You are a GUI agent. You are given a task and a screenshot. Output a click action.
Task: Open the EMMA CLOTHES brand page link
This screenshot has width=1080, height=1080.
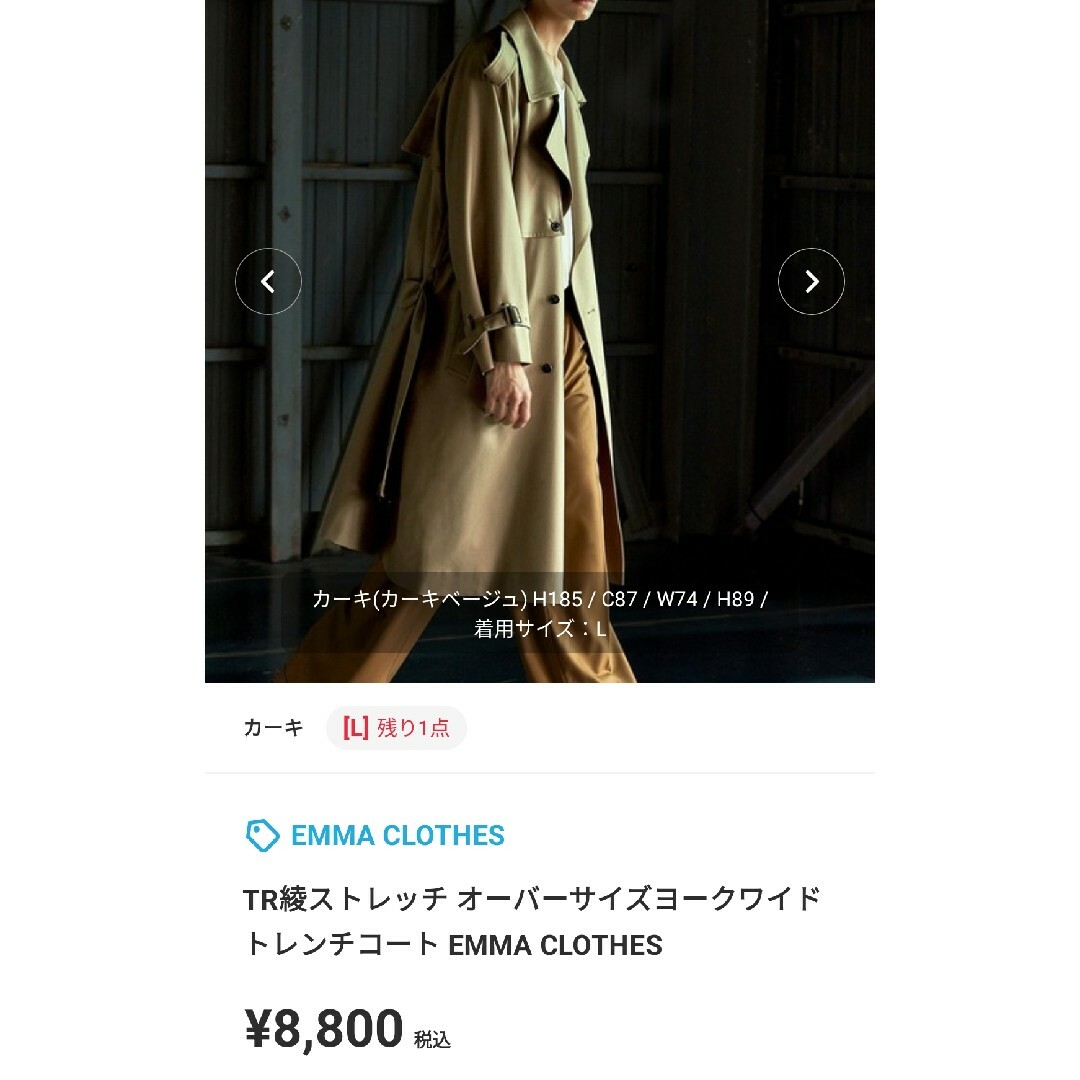click(x=397, y=835)
